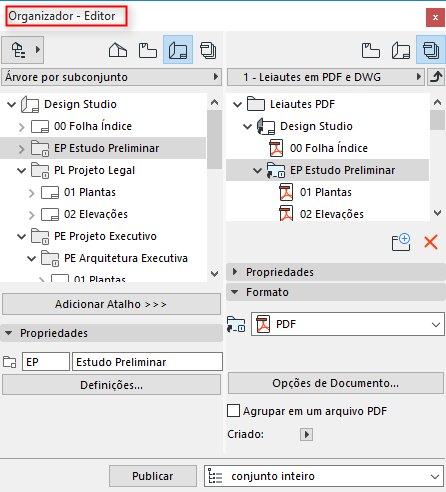
Task: Collapse right pane Design Studio node
Action: pos(248,126)
